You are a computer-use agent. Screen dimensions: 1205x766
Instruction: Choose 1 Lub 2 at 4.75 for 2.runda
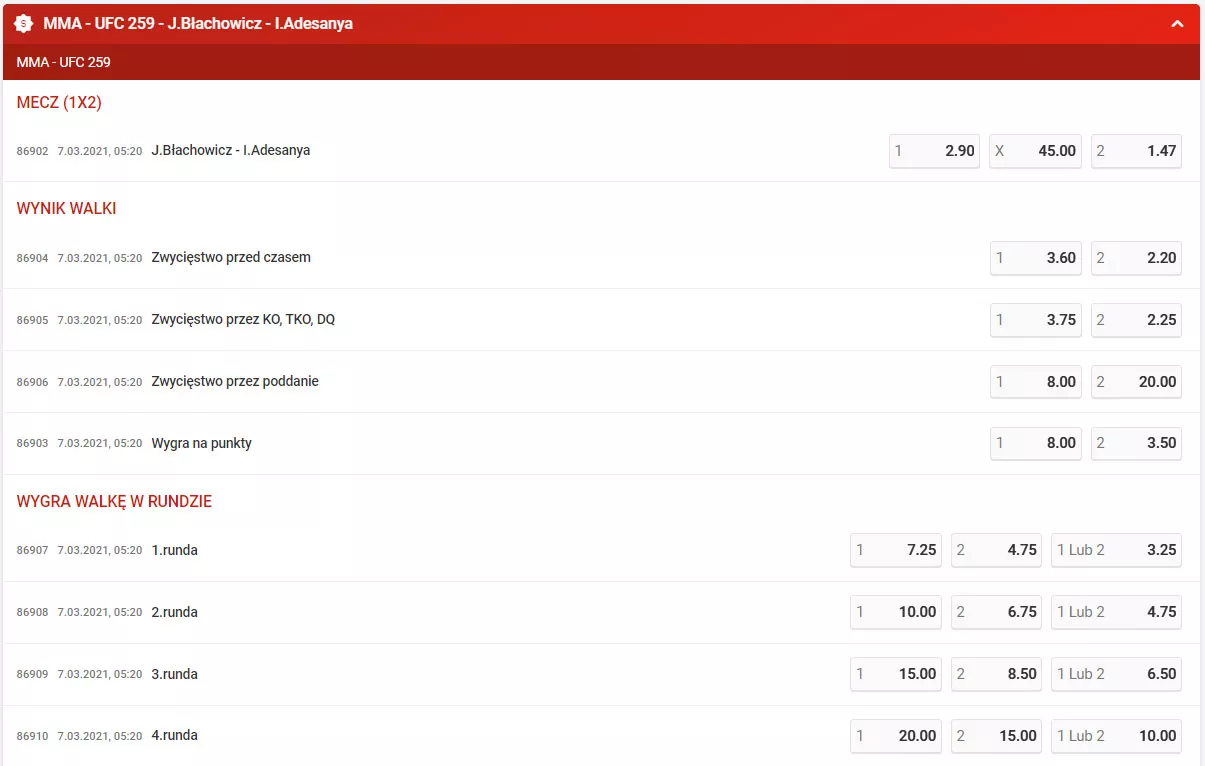tap(1116, 612)
